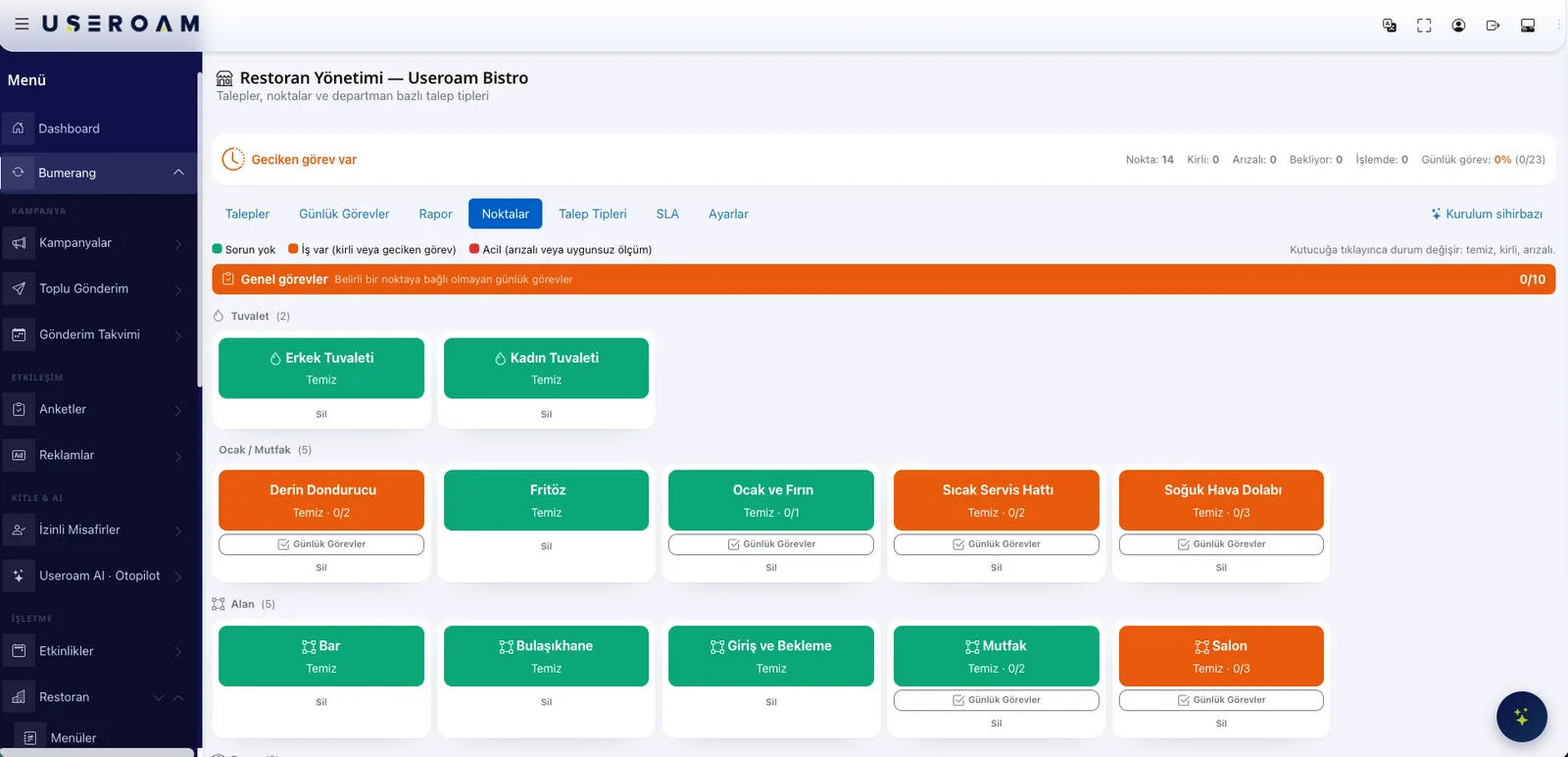Open the Dashboard sidebar icon
The width and height of the screenshot is (1568, 757).
[19, 128]
